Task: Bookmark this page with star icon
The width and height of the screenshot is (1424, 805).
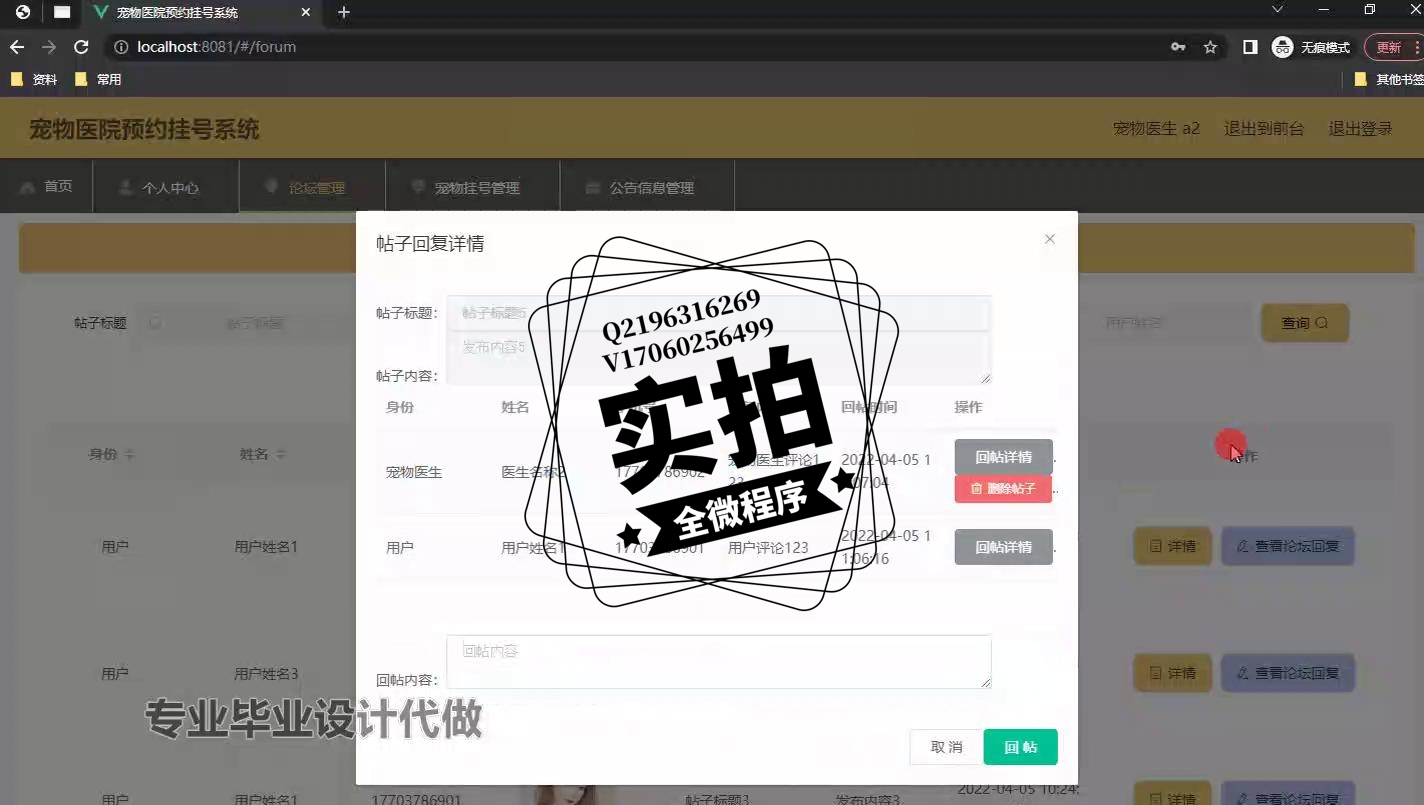Action: (1210, 47)
